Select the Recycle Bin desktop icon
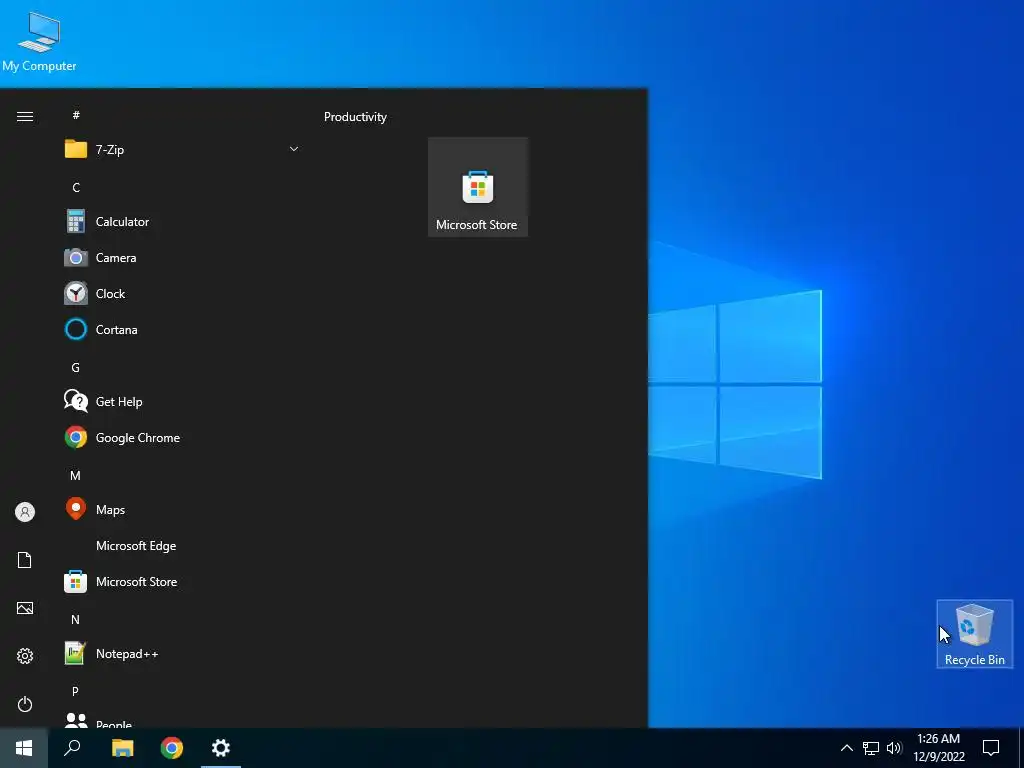 point(974,634)
